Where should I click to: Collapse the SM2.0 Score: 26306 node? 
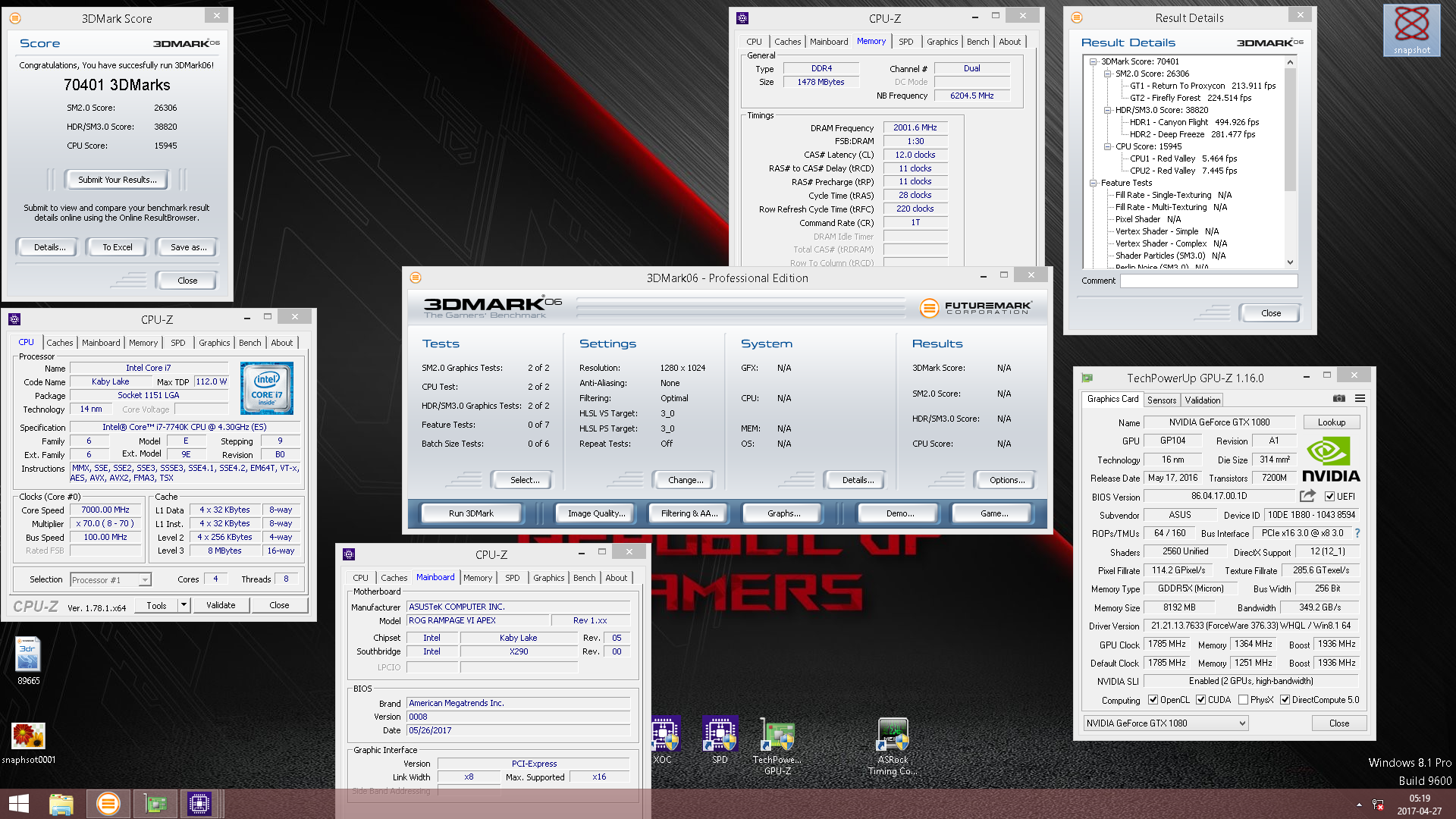[x=1107, y=74]
